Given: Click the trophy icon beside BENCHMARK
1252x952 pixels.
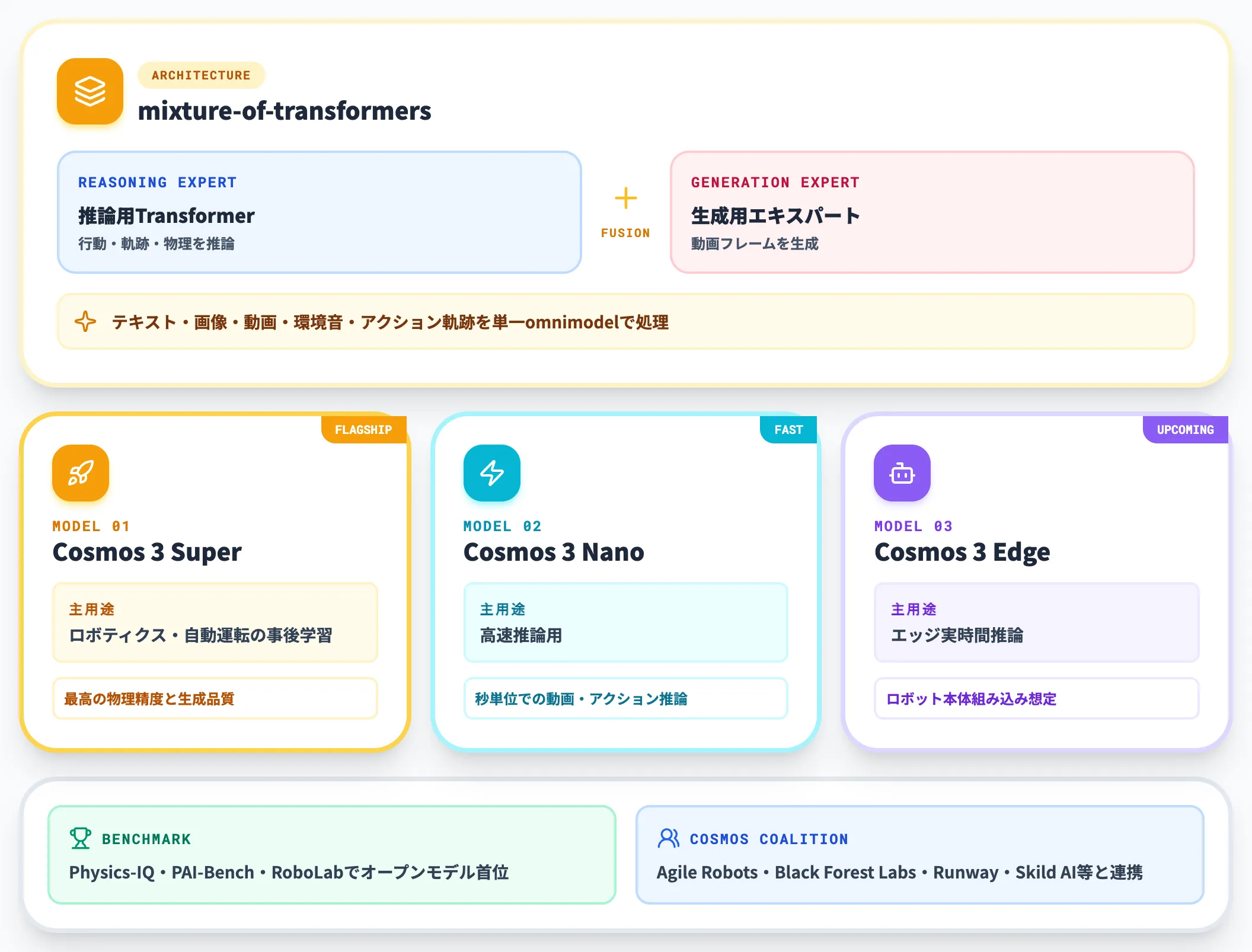Looking at the screenshot, I should 81,838.
